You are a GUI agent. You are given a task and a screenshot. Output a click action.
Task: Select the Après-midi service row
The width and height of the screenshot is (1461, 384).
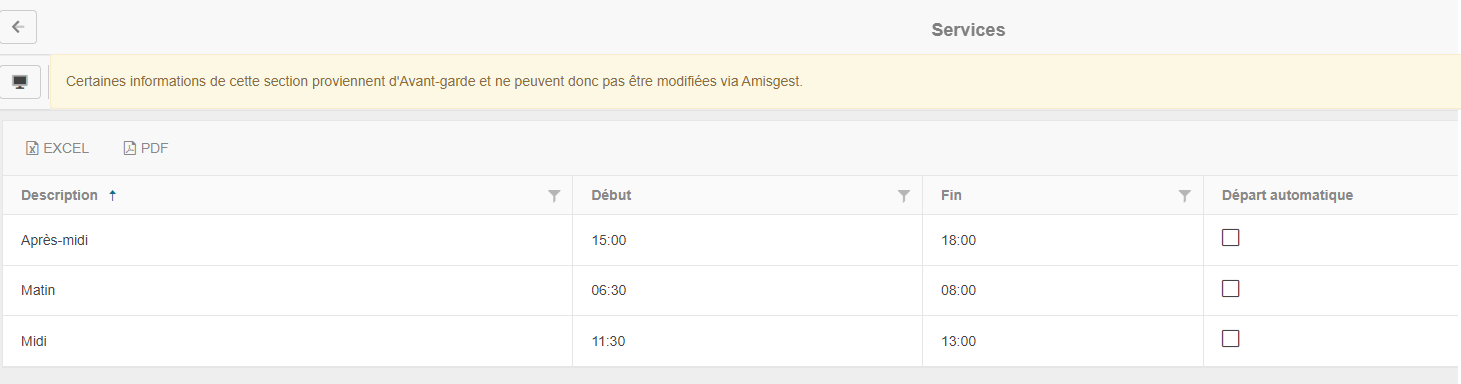pyautogui.click(x=730, y=240)
